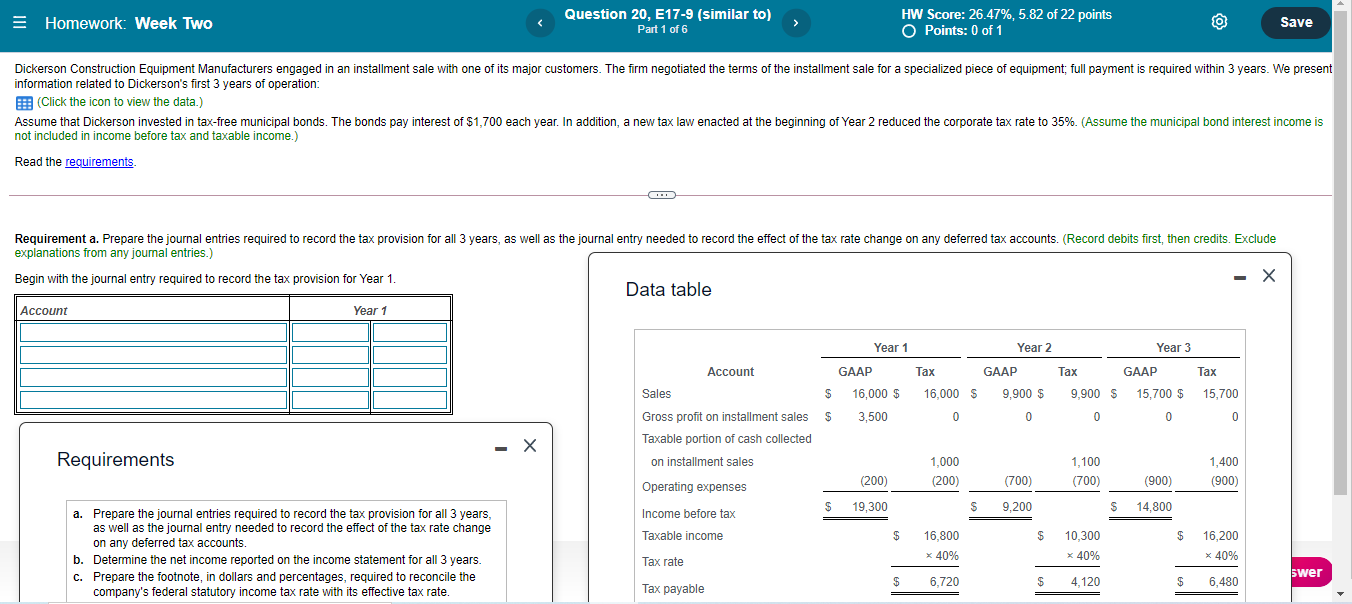Close the Data table window
1352x604 pixels.
tap(1268, 276)
